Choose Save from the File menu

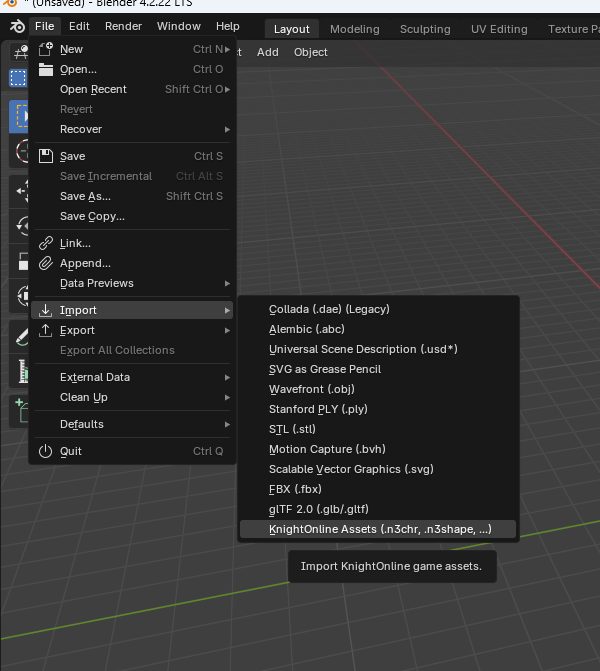[132, 156]
